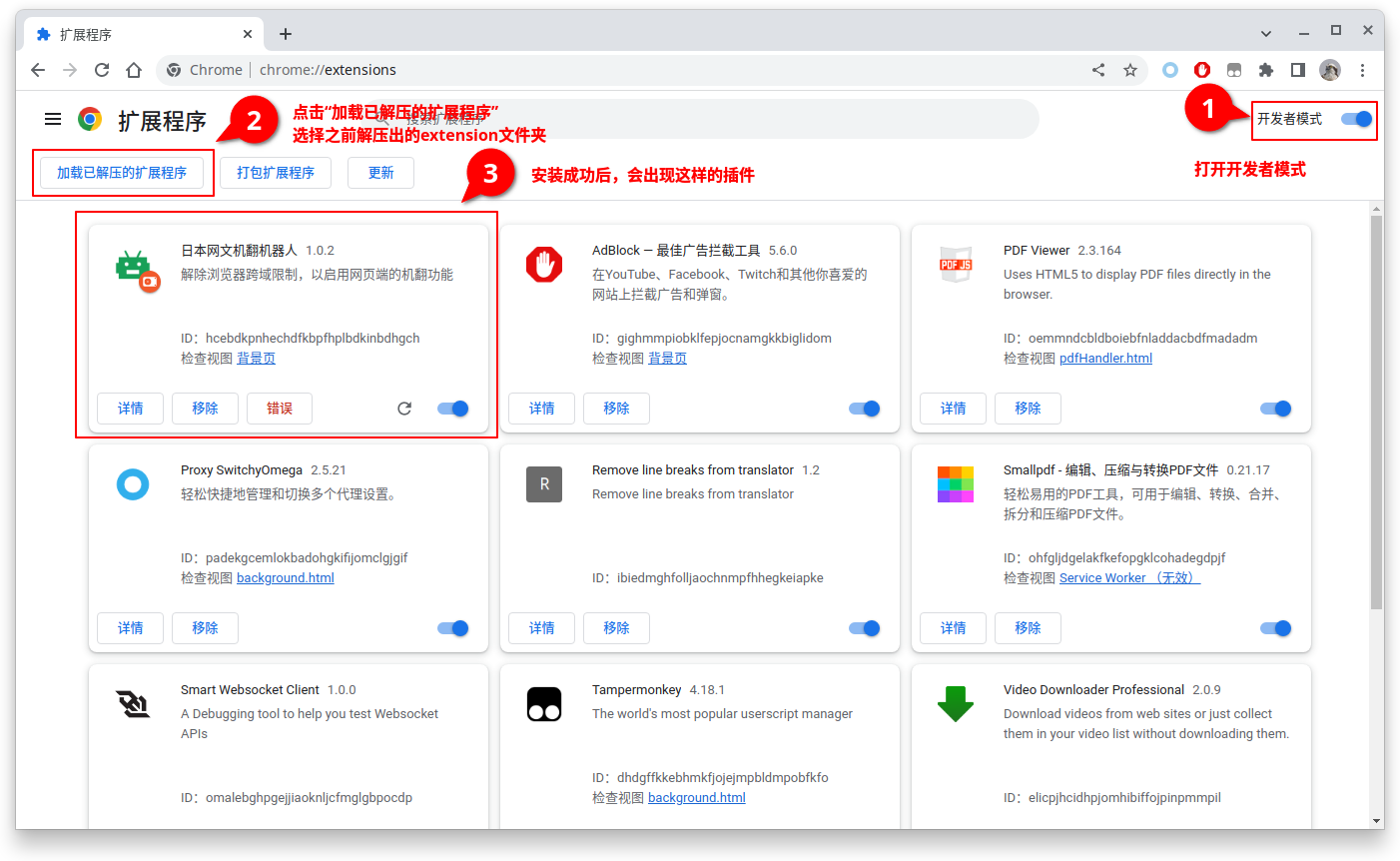
Task: Open a new tab with plus button
Action: [x=286, y=34]
